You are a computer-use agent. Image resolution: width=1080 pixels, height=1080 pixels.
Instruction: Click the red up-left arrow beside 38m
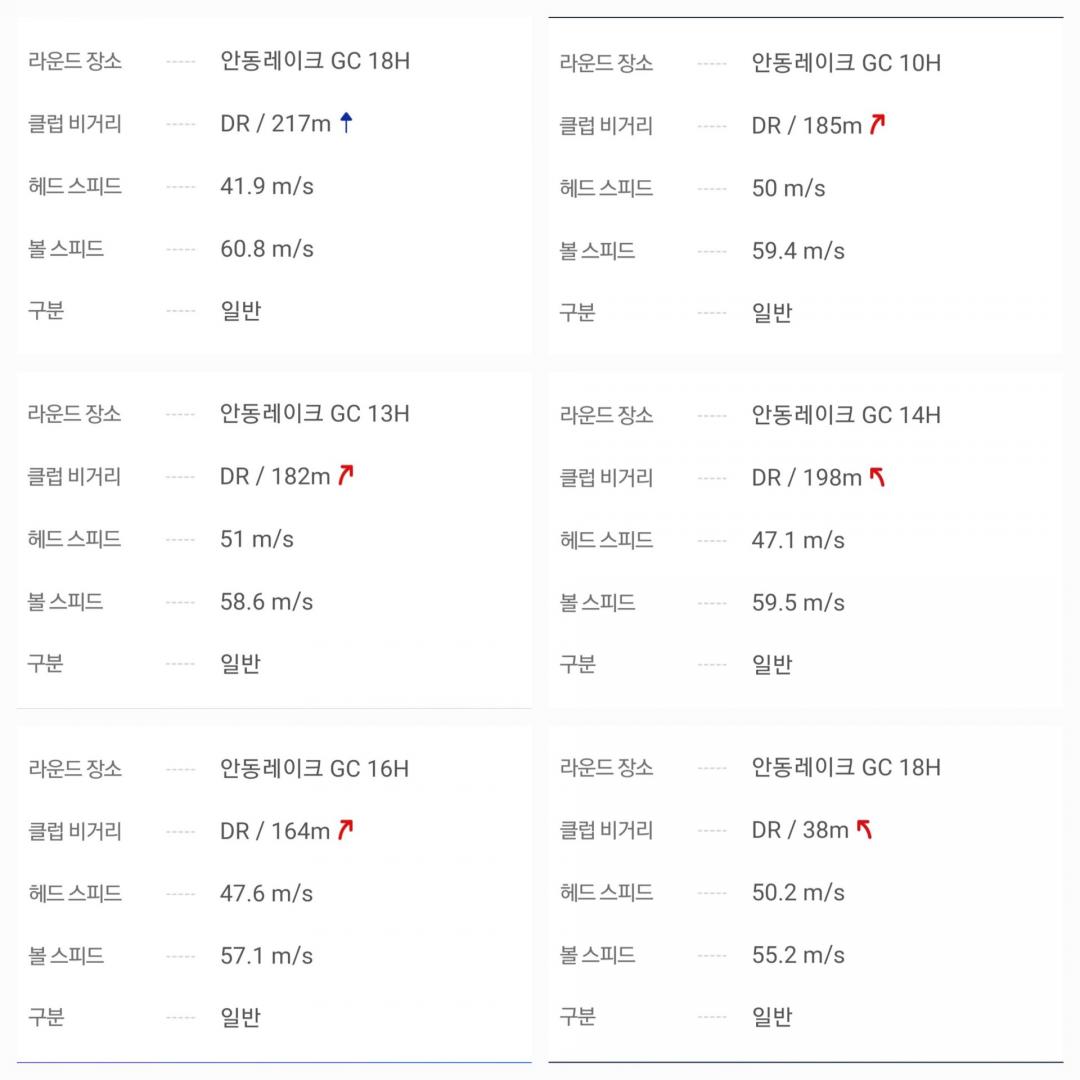coord(864,829)
